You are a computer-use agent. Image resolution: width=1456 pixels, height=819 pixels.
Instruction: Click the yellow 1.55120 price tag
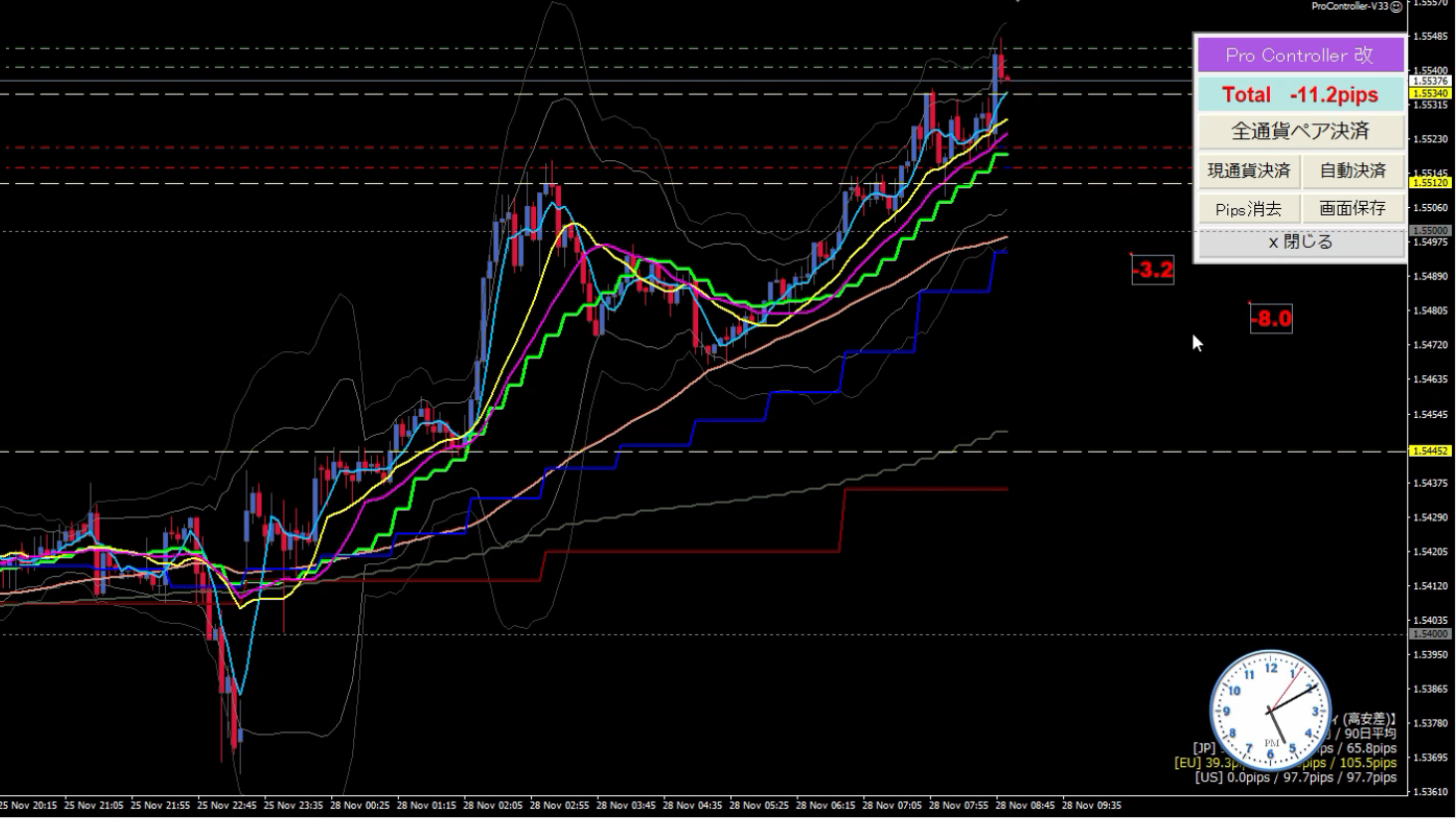(1431, 183)
